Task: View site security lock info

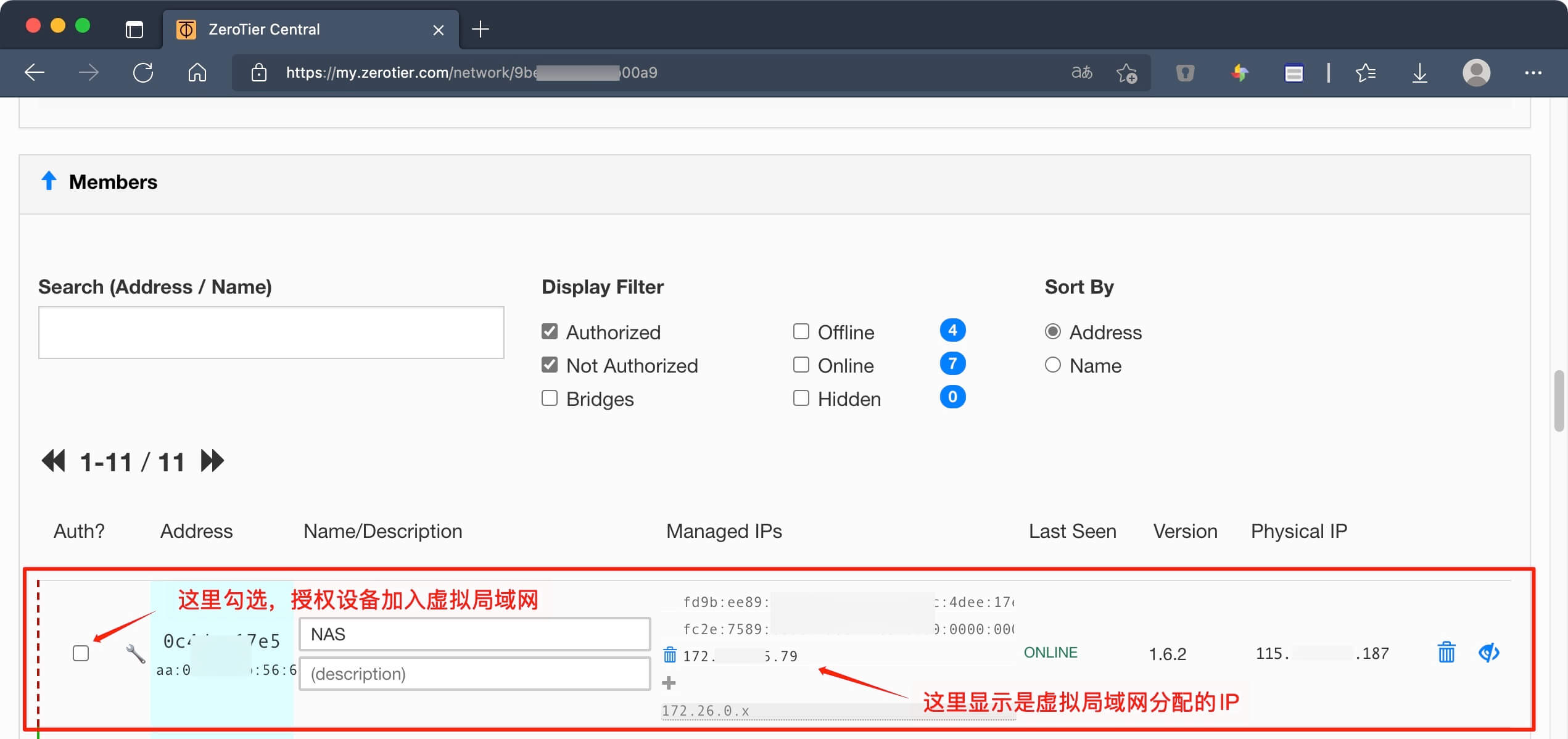Action: pyautogui.click(x=259, y=73)
